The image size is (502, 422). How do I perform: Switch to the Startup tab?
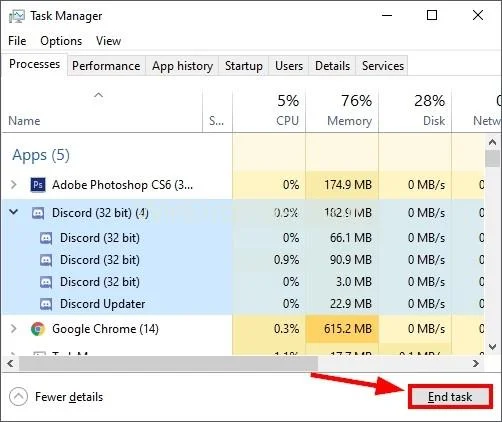(244, 66)
